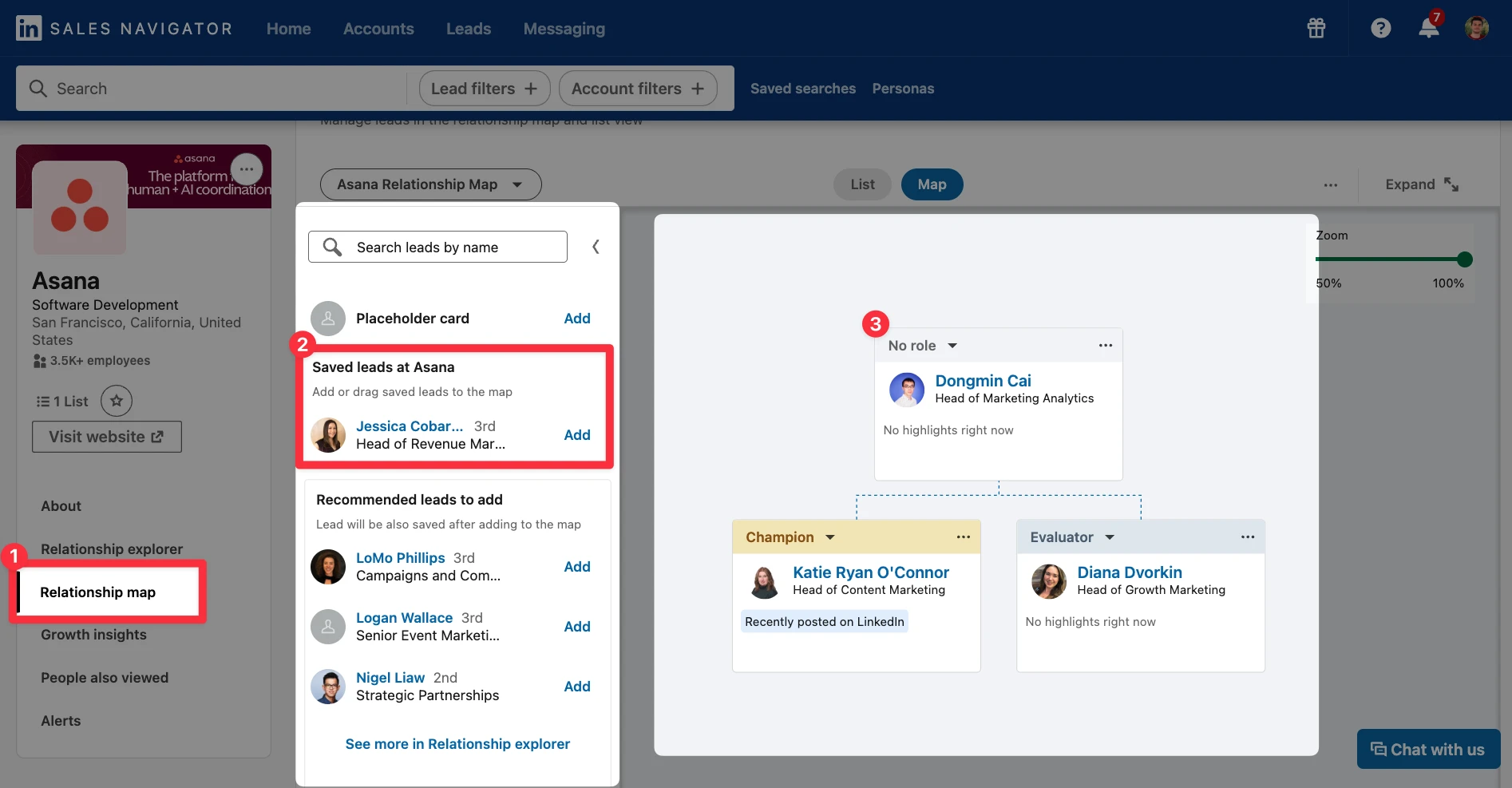Click the LinkedIn Sales Navigator logo
Image resolution: width=1512 pixels, height=788 pixels.
pos(124,29)
